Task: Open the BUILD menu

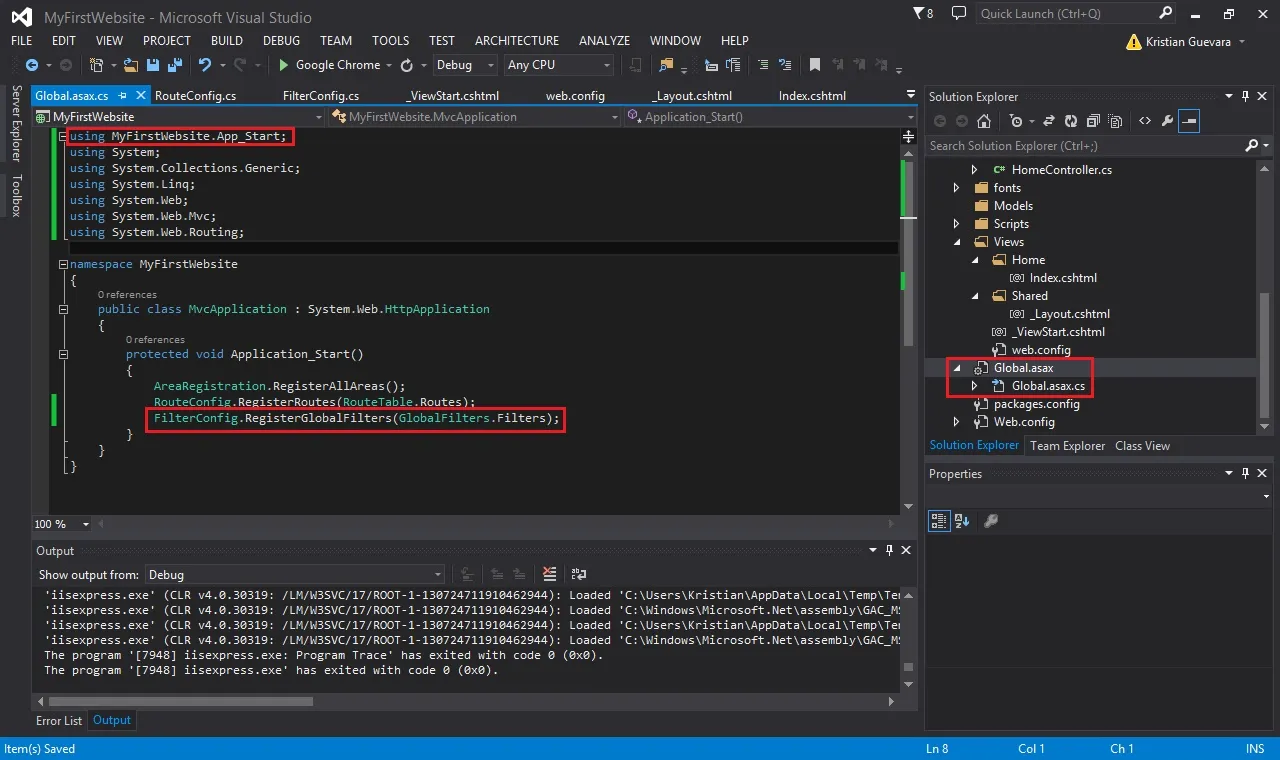Action: [x=227, y=41]
